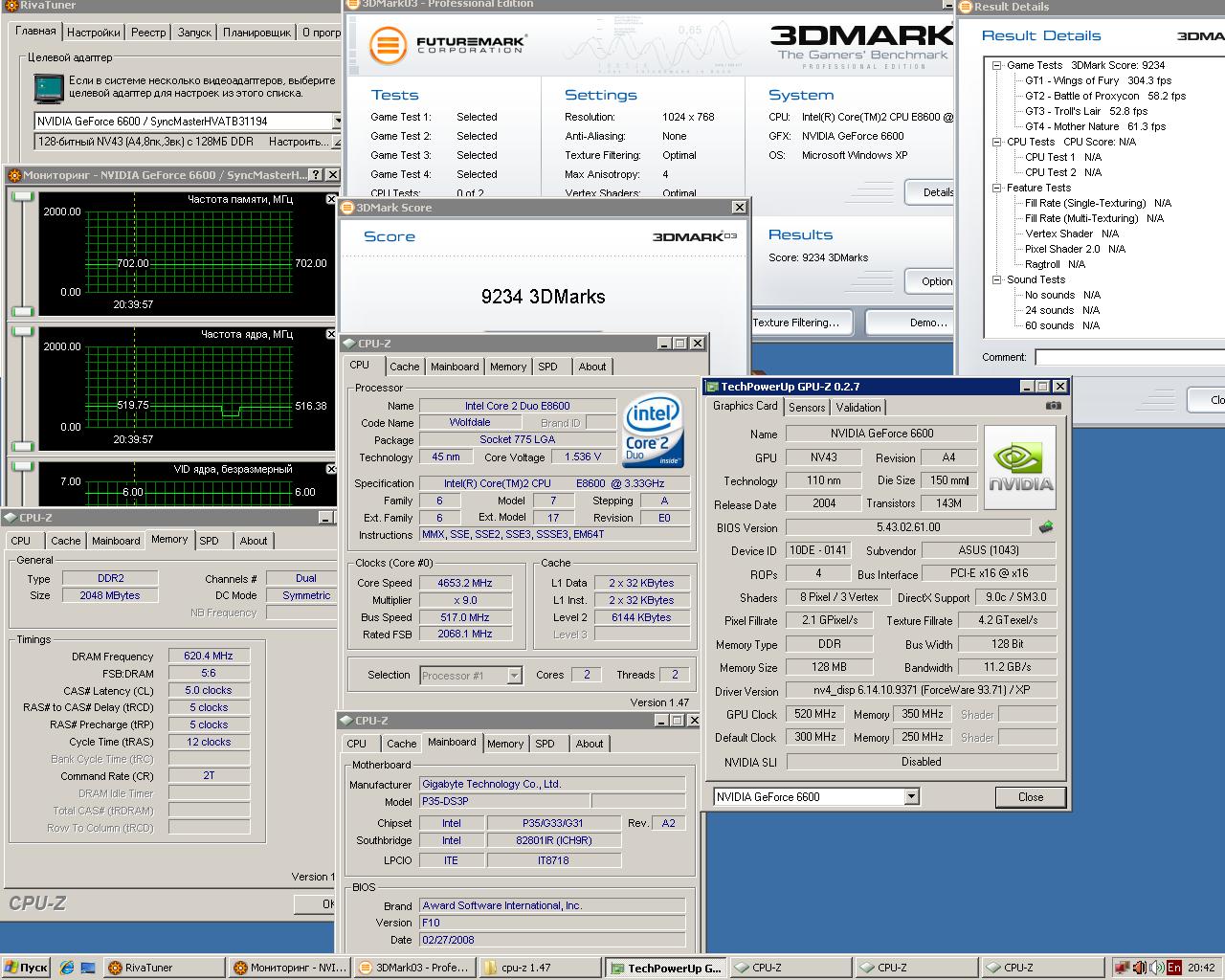Click the Close button in GPU-Z
This screenshot has width=1225, height=980.
[x=1031, y=796]
